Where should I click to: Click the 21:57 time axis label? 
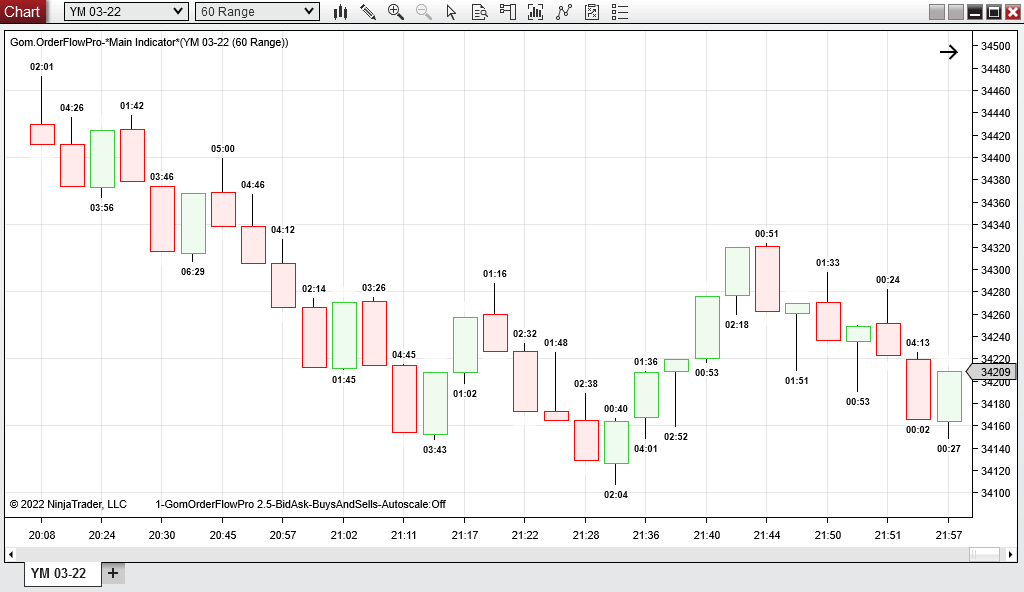(948, 535)
